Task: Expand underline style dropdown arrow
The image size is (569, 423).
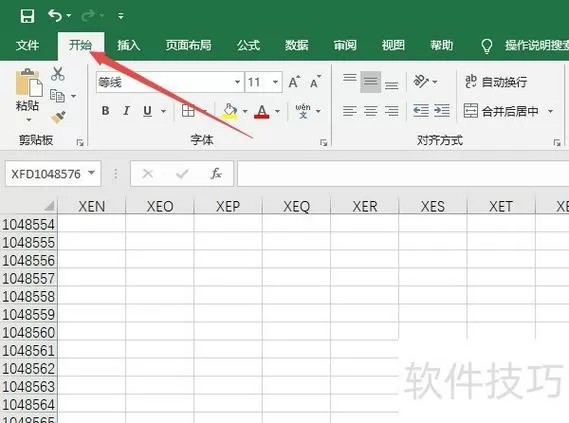Action: [x=164, y=111]
